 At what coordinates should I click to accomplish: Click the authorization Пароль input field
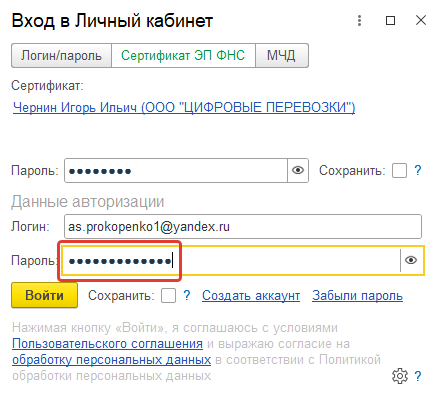coord(231,261)
